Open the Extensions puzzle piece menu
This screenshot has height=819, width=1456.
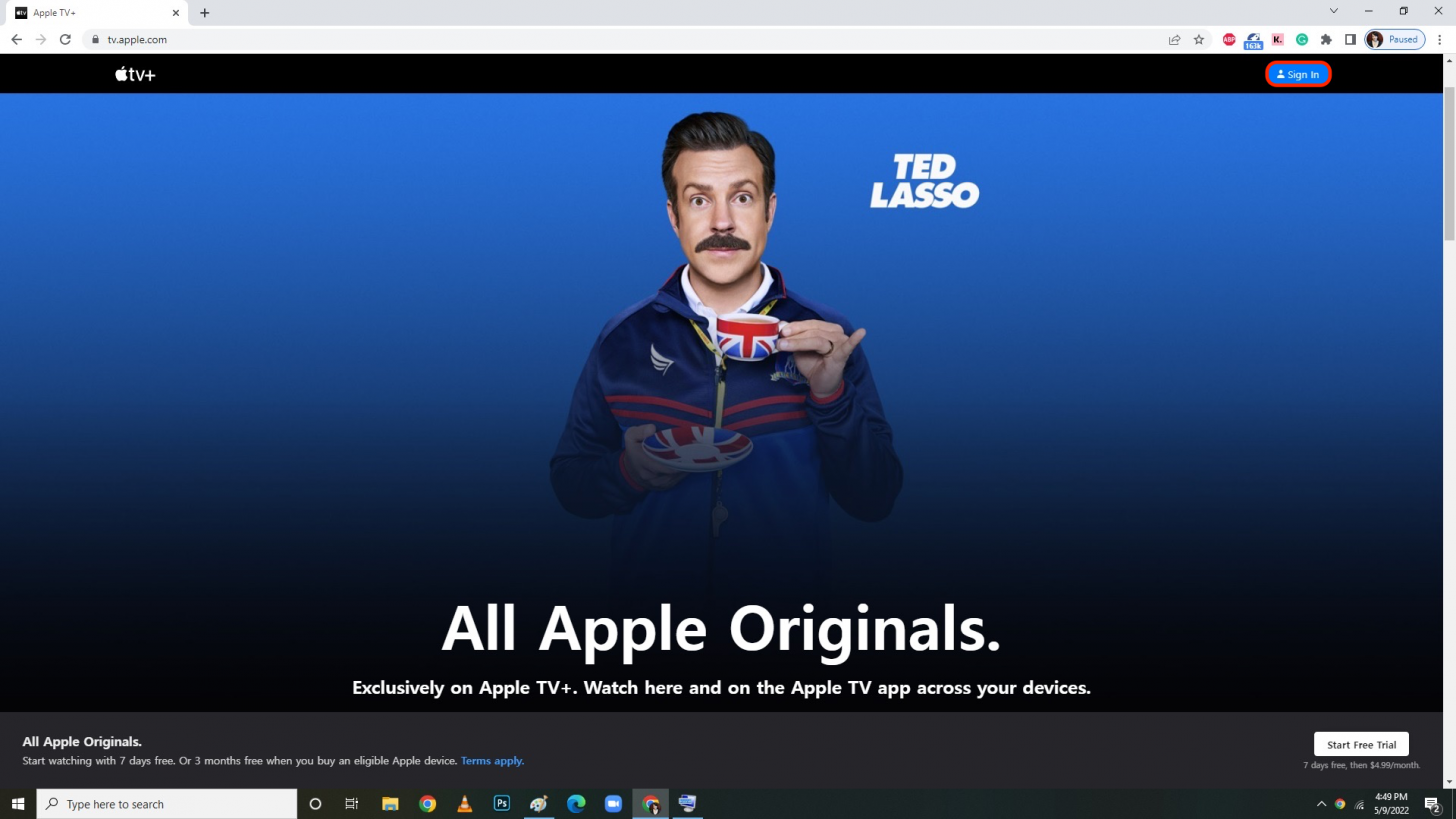click(x=1326, y=40)
